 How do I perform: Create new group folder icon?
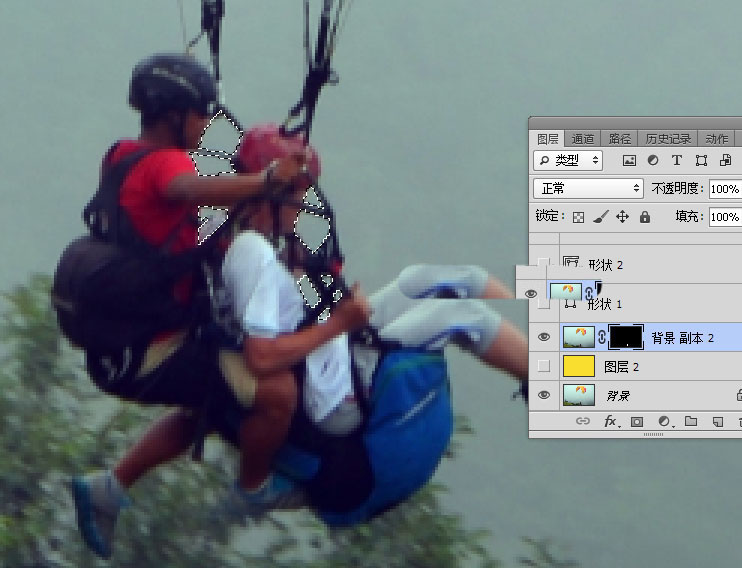point(690,423)
